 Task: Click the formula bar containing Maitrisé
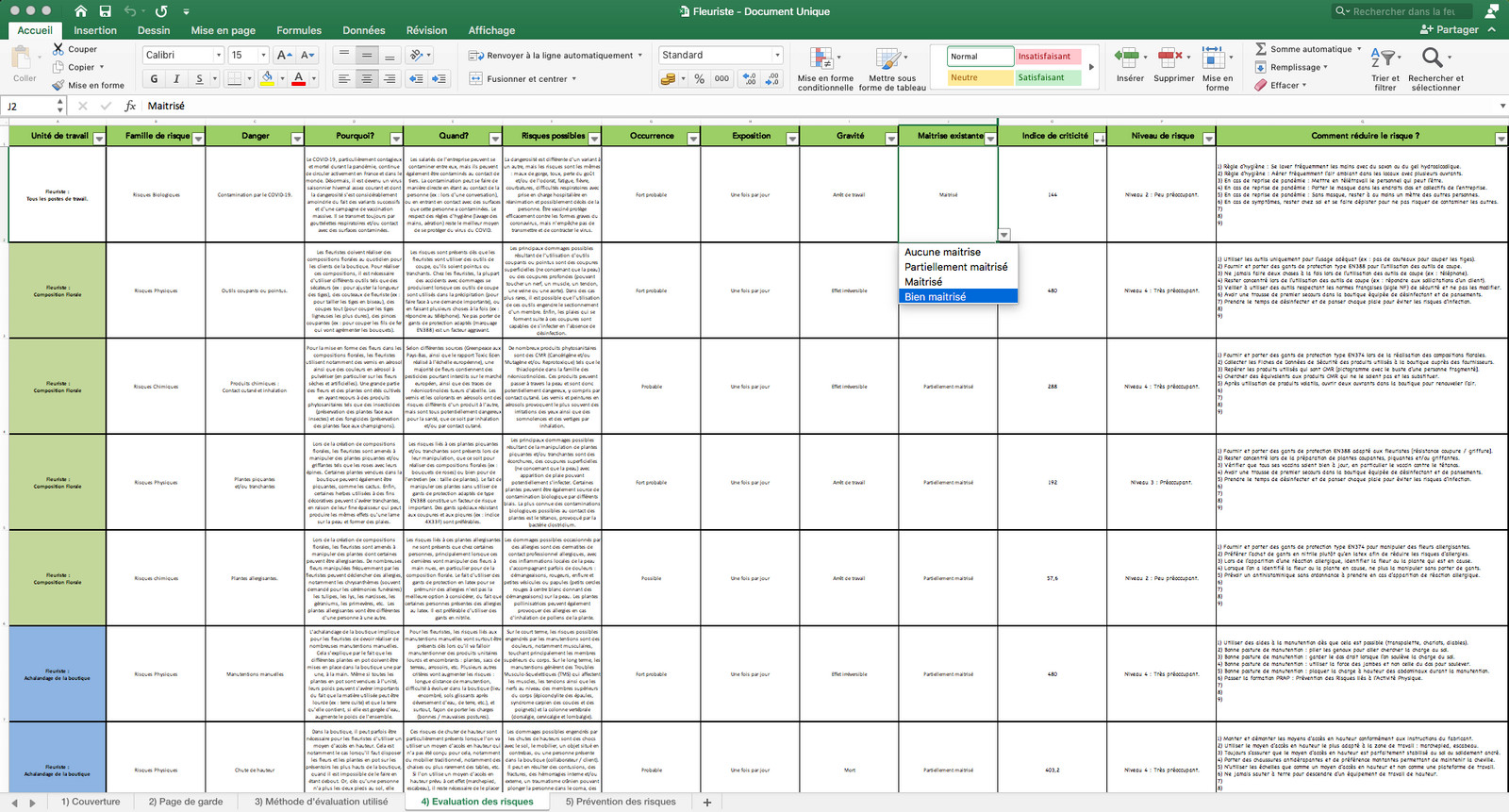click(x=821, y=107)
